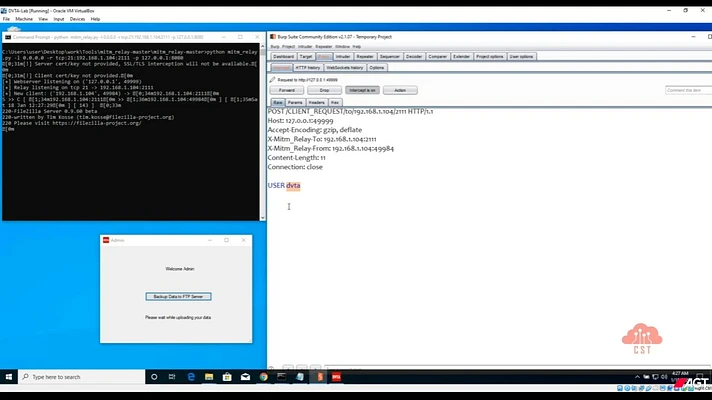
Task: Open Microsoft Store from the taskbar
Action: [x=227, y=377]
